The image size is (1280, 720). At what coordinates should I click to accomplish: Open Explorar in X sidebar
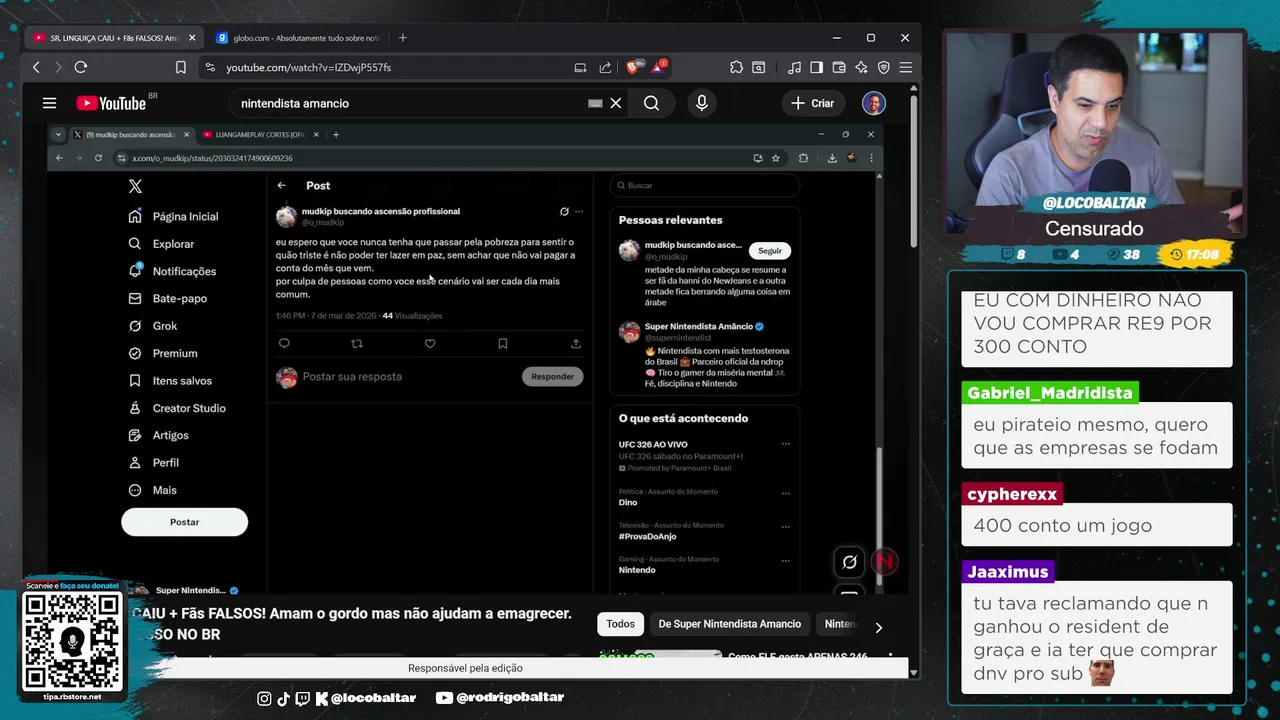click(162, 244)
